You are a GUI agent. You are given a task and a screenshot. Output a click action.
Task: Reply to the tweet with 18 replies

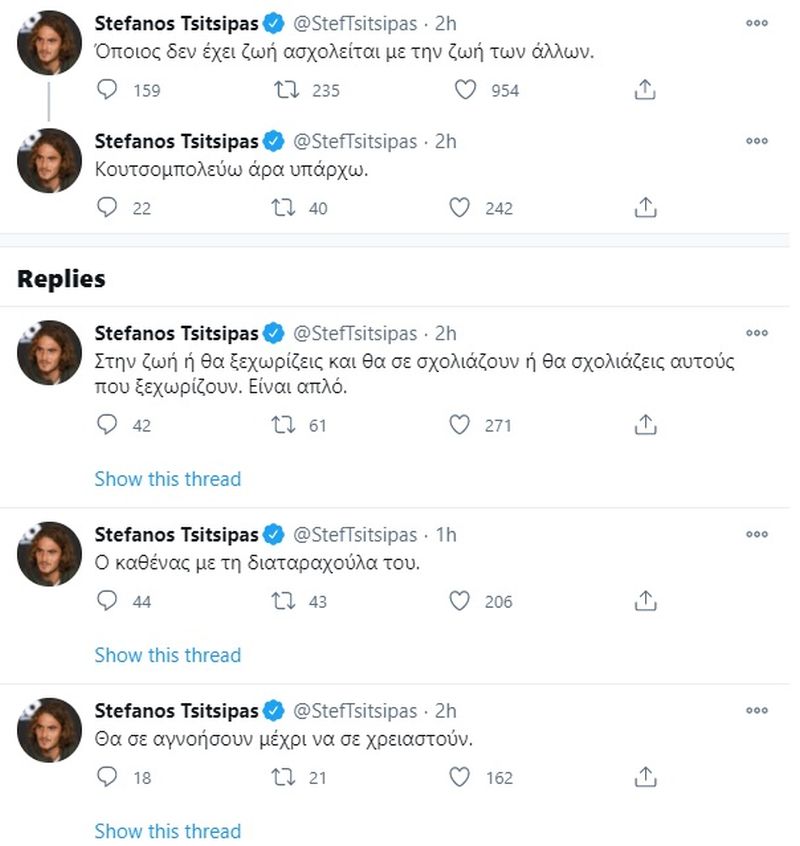[107, 777]
